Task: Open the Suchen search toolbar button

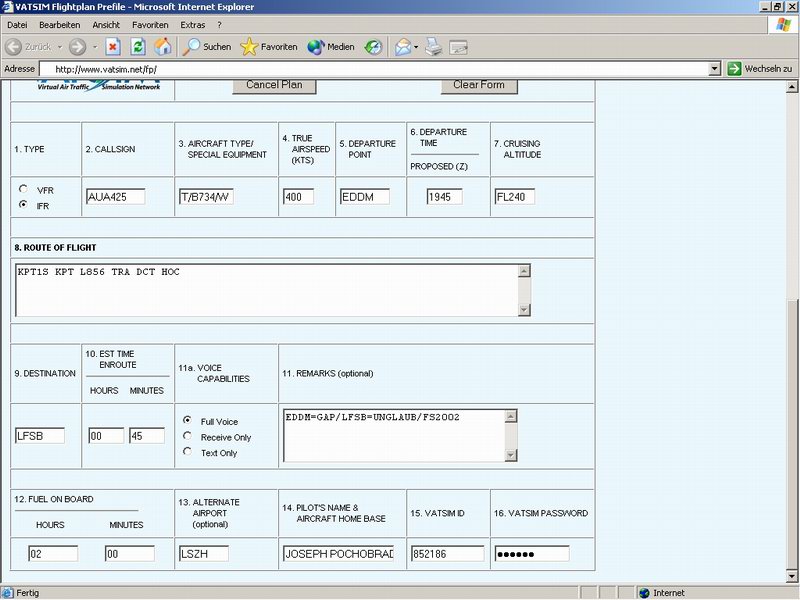Action: (207, 46)
